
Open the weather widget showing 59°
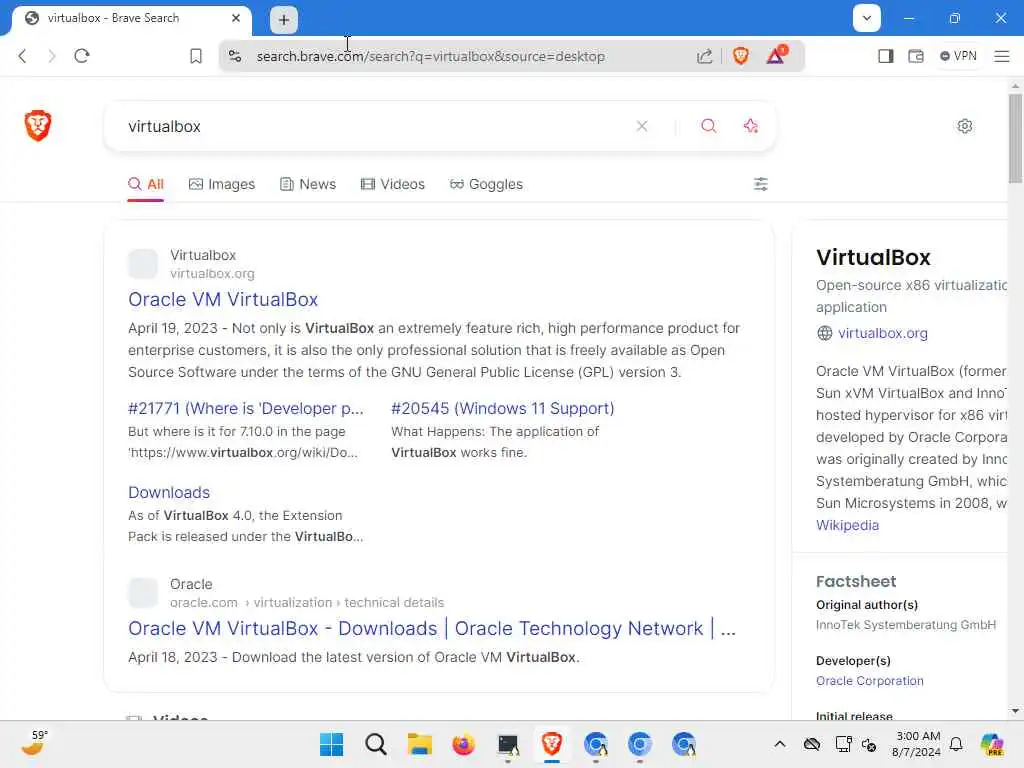(34, 743)
